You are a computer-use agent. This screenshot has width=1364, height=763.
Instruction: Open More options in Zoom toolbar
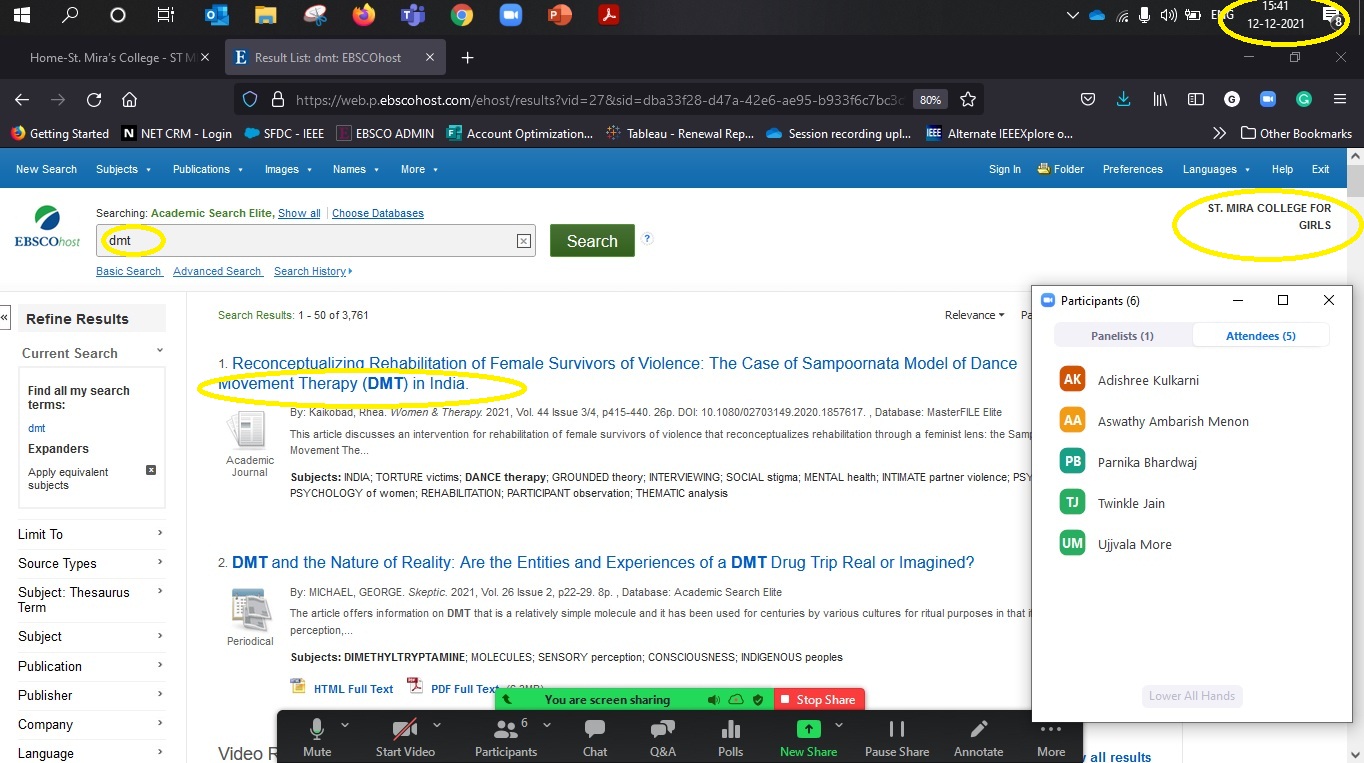point(1051,738)
